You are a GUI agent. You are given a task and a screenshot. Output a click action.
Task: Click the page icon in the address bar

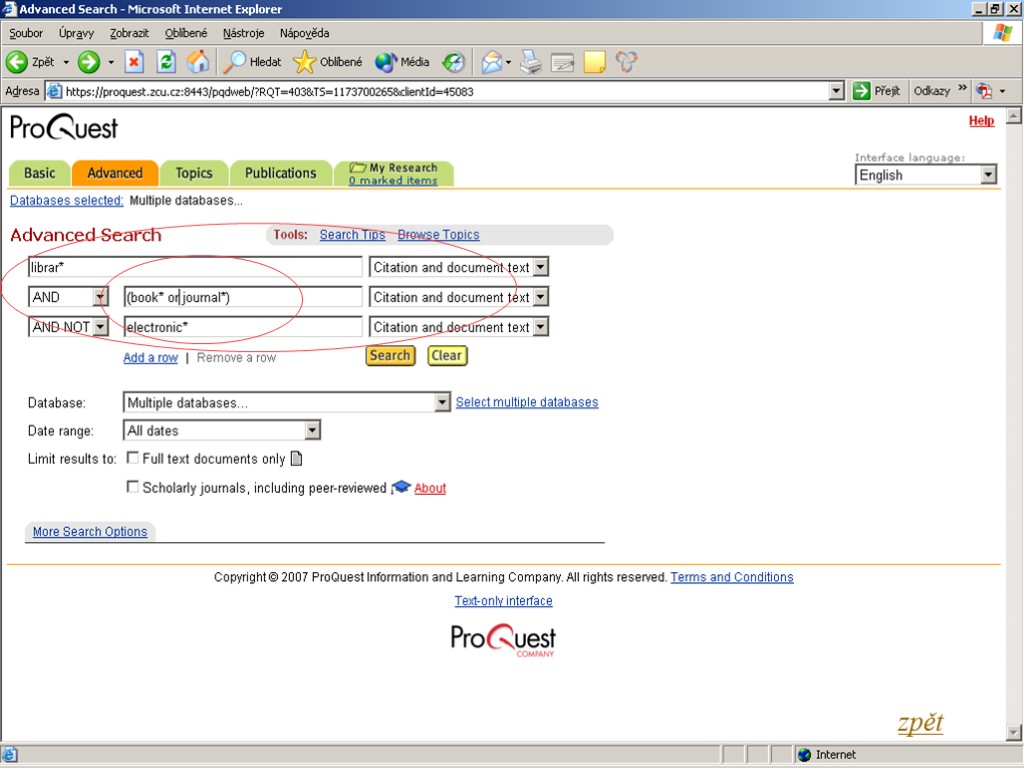55,91
